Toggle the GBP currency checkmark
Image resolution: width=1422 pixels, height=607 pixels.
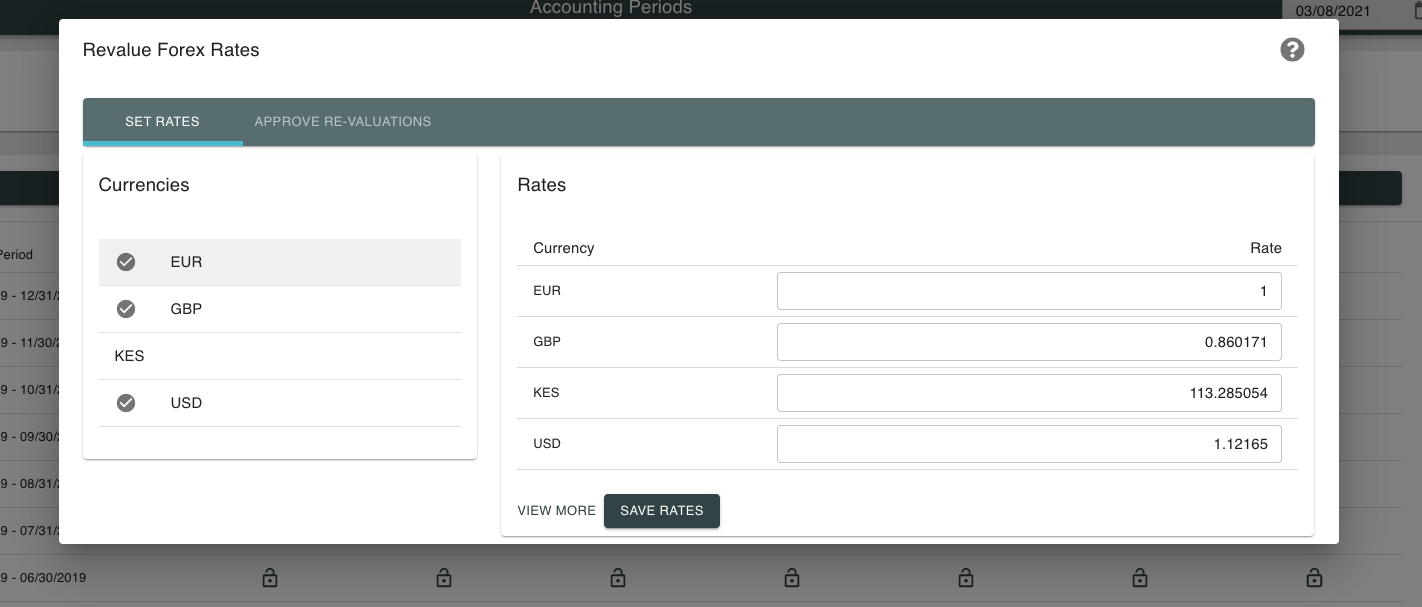[125, 309]
